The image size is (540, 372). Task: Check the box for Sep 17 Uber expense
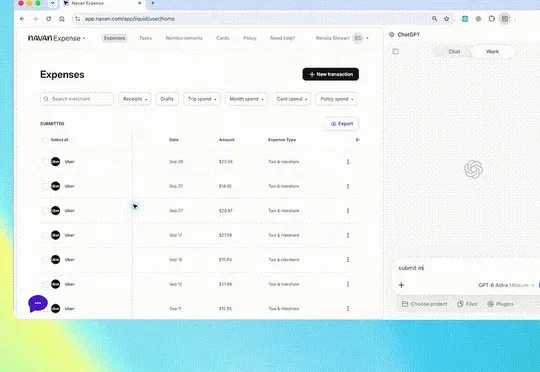pos(45,235)
